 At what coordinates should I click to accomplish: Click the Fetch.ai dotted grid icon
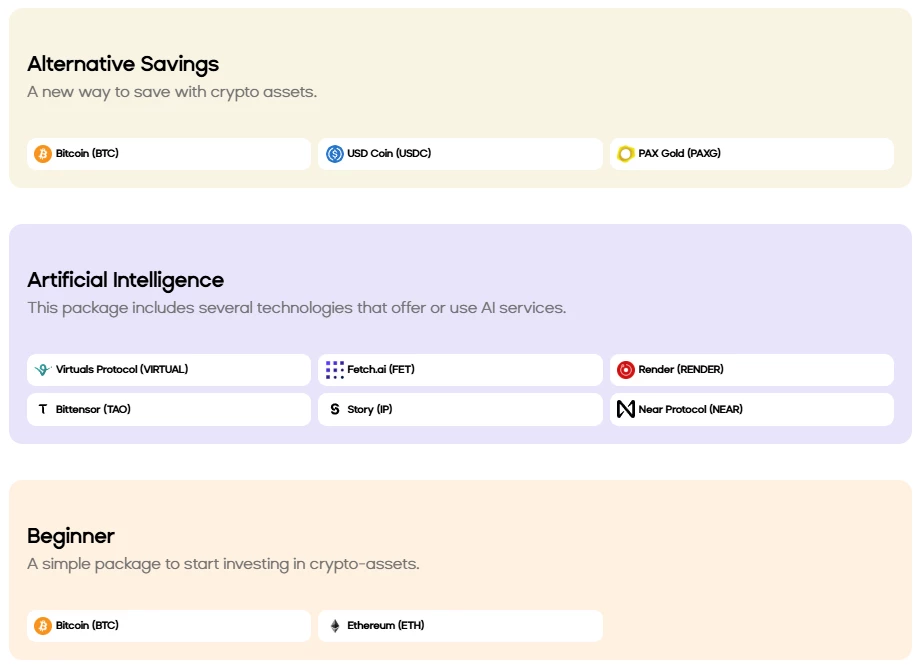point(334,370)
